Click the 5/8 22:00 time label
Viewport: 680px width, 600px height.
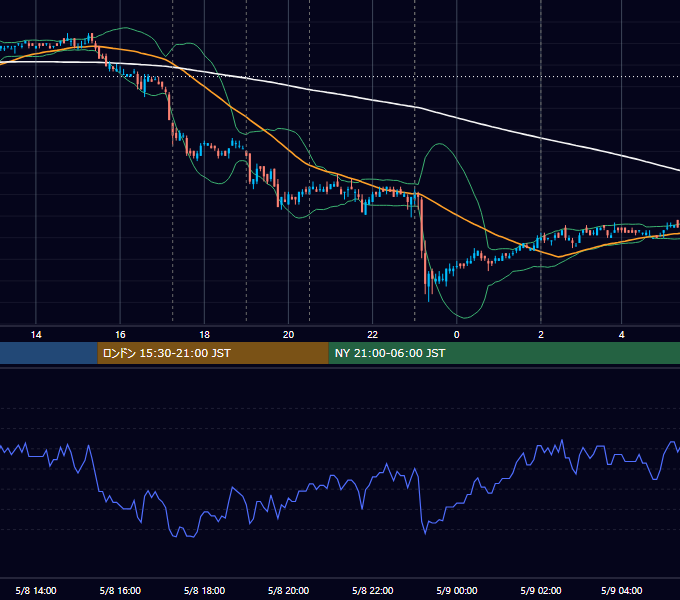(x=373, y=590)
